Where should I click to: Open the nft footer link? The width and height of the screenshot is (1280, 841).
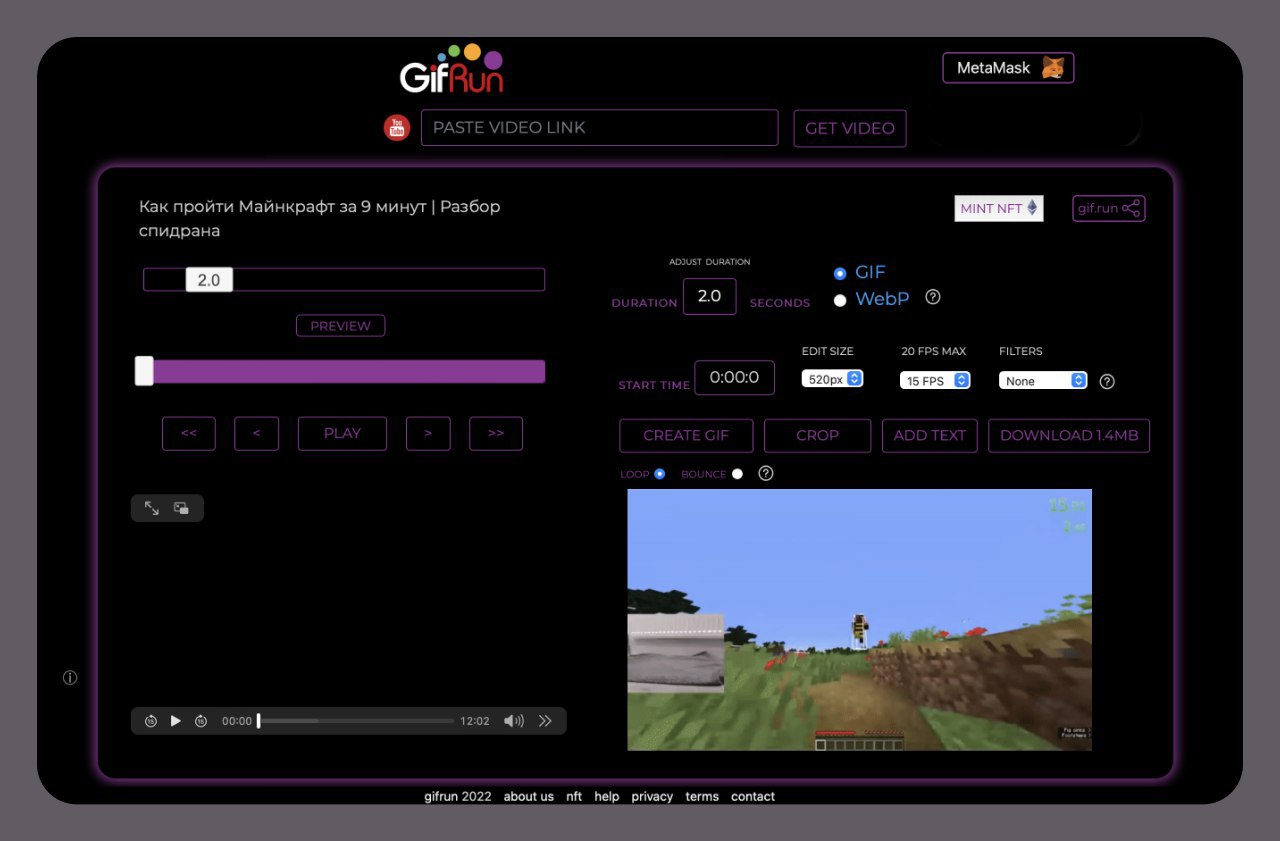574,797
